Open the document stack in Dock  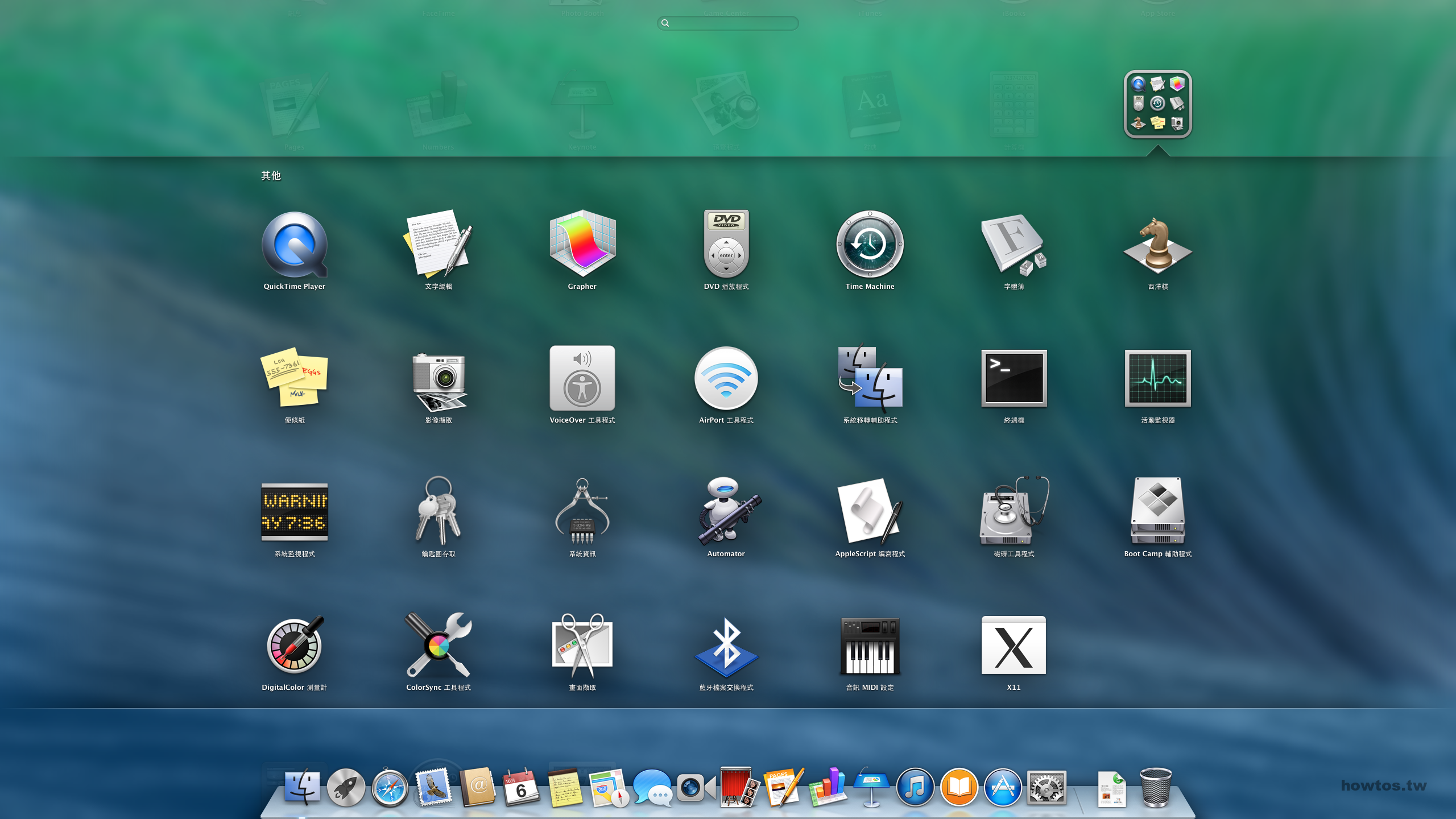tap(1111, 788)
